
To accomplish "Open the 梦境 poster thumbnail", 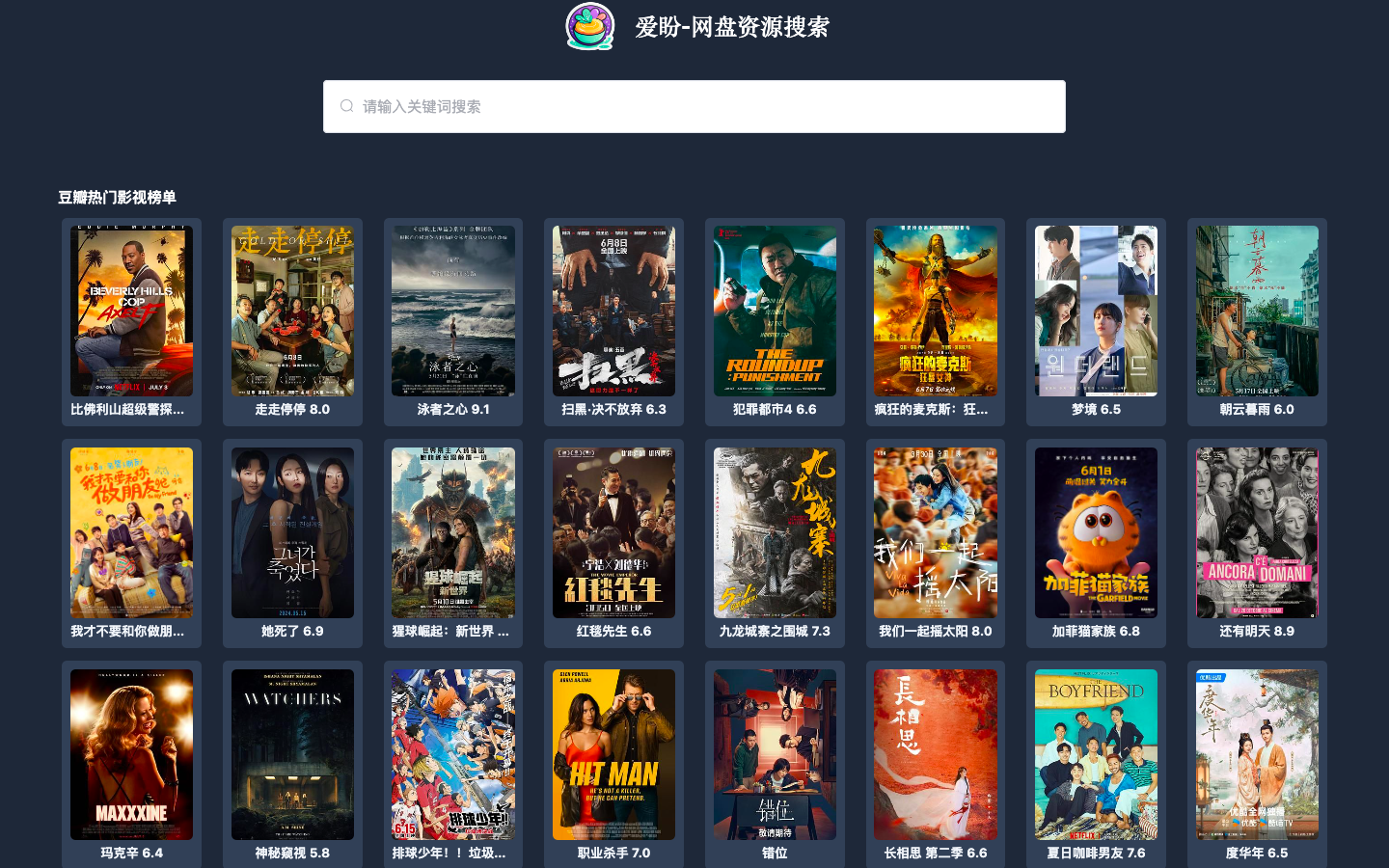I will pyautogui.click(x=1096, y=311).
